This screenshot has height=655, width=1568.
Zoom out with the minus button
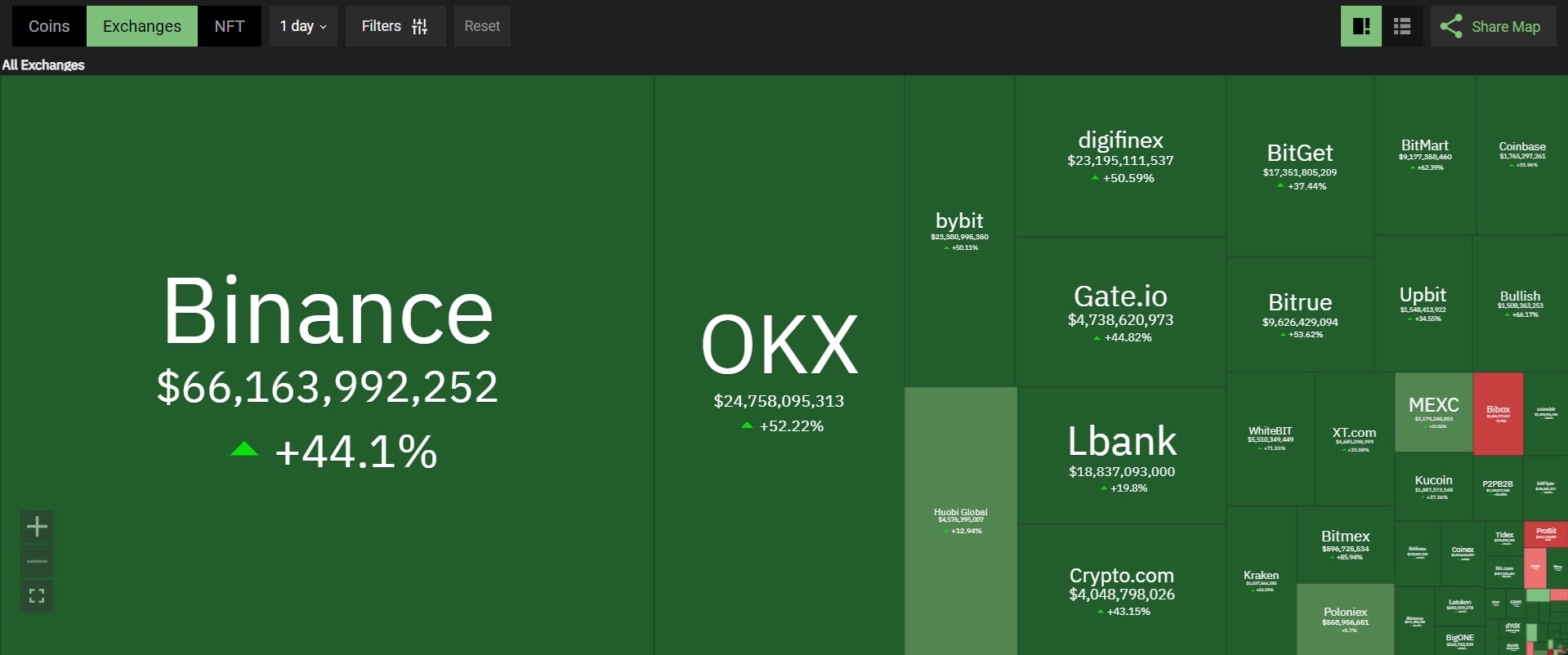(x=37, y=562)
